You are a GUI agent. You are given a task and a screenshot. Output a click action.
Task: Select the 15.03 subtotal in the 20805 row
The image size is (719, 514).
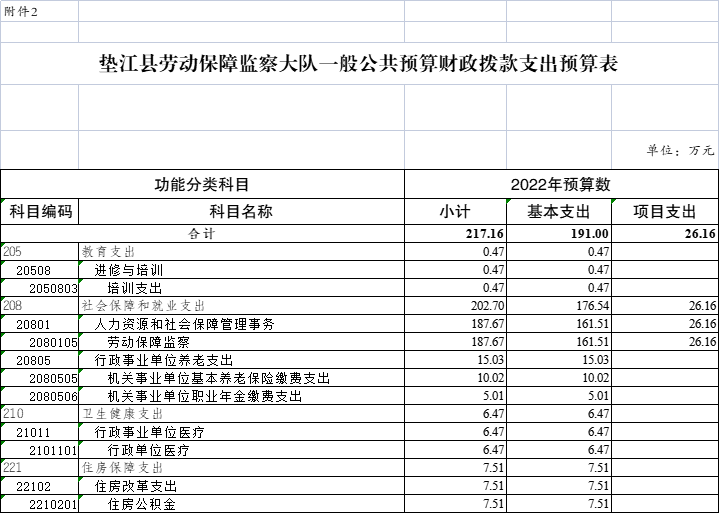[455, 359]
